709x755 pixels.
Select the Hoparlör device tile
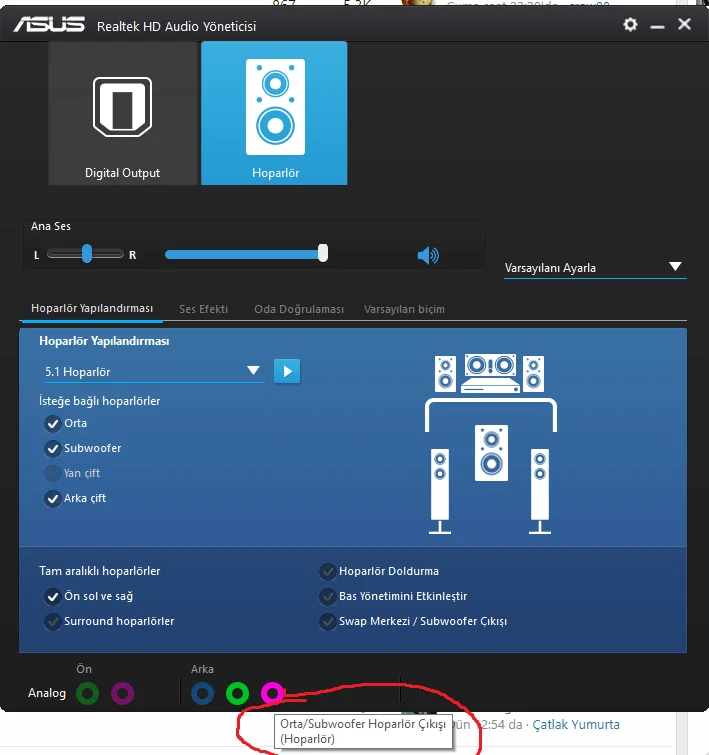(x=274, y=113)
